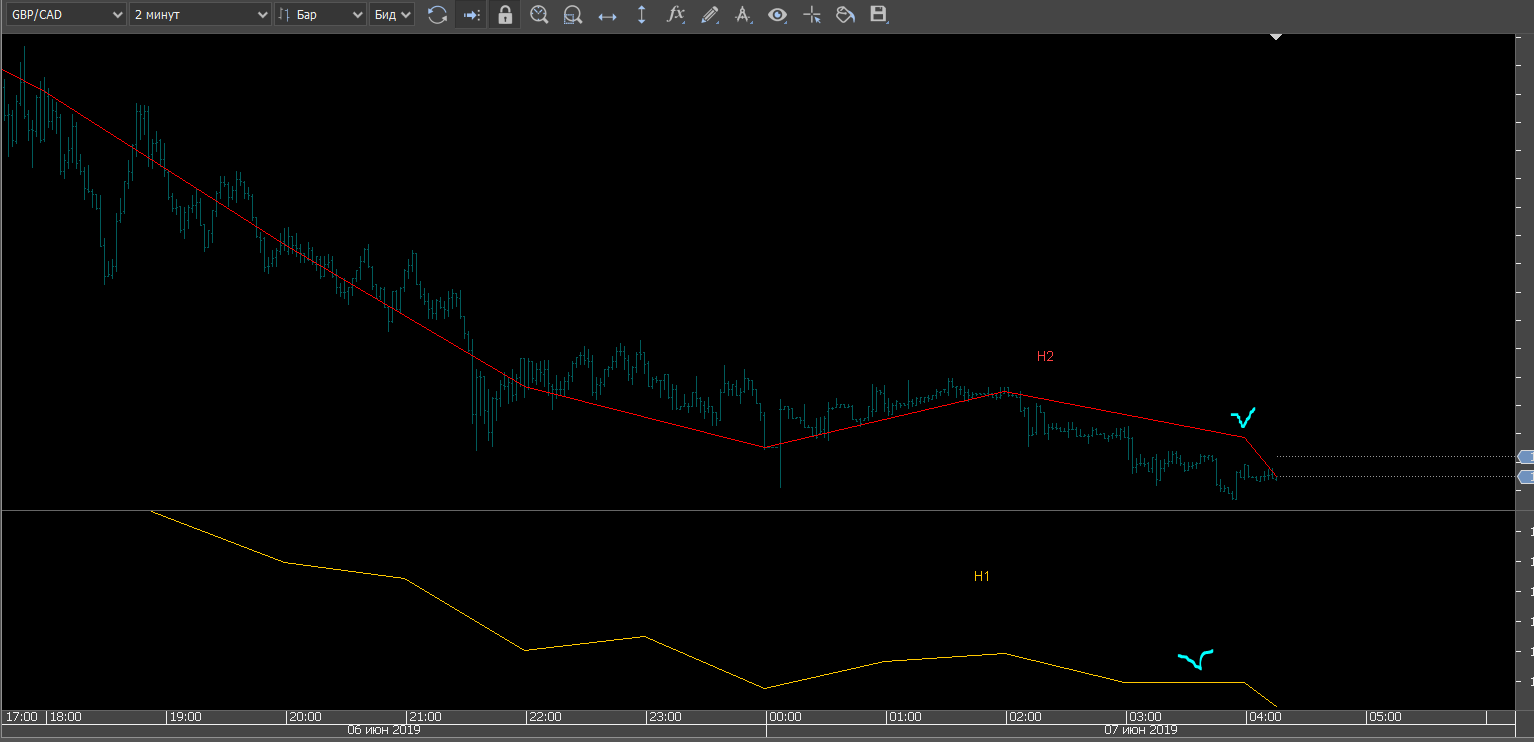Viewport: 1534px width, 742px height.
Task: Click the 05:00 time axis label
Action: tap(1385, 717)
